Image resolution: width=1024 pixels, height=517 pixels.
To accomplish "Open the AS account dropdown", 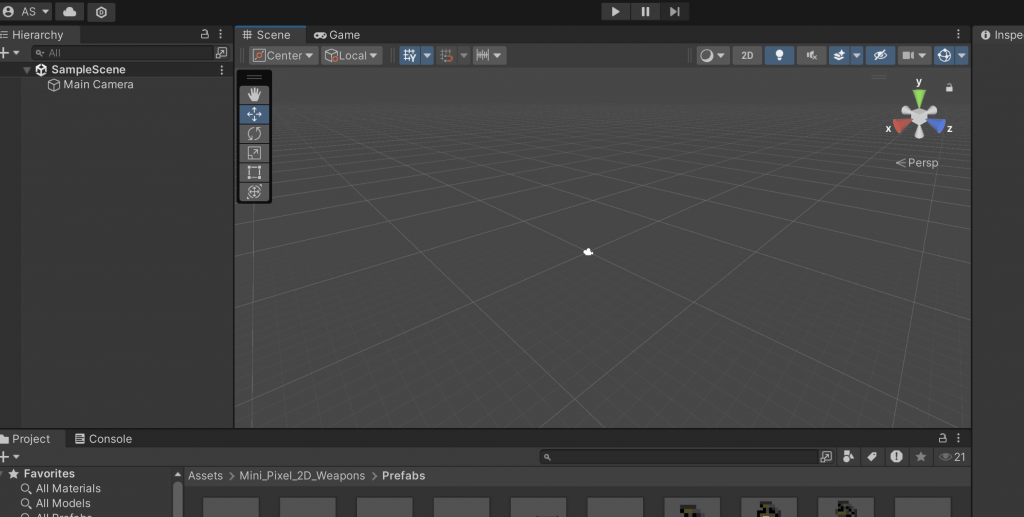I will click(x=26, y=12).
